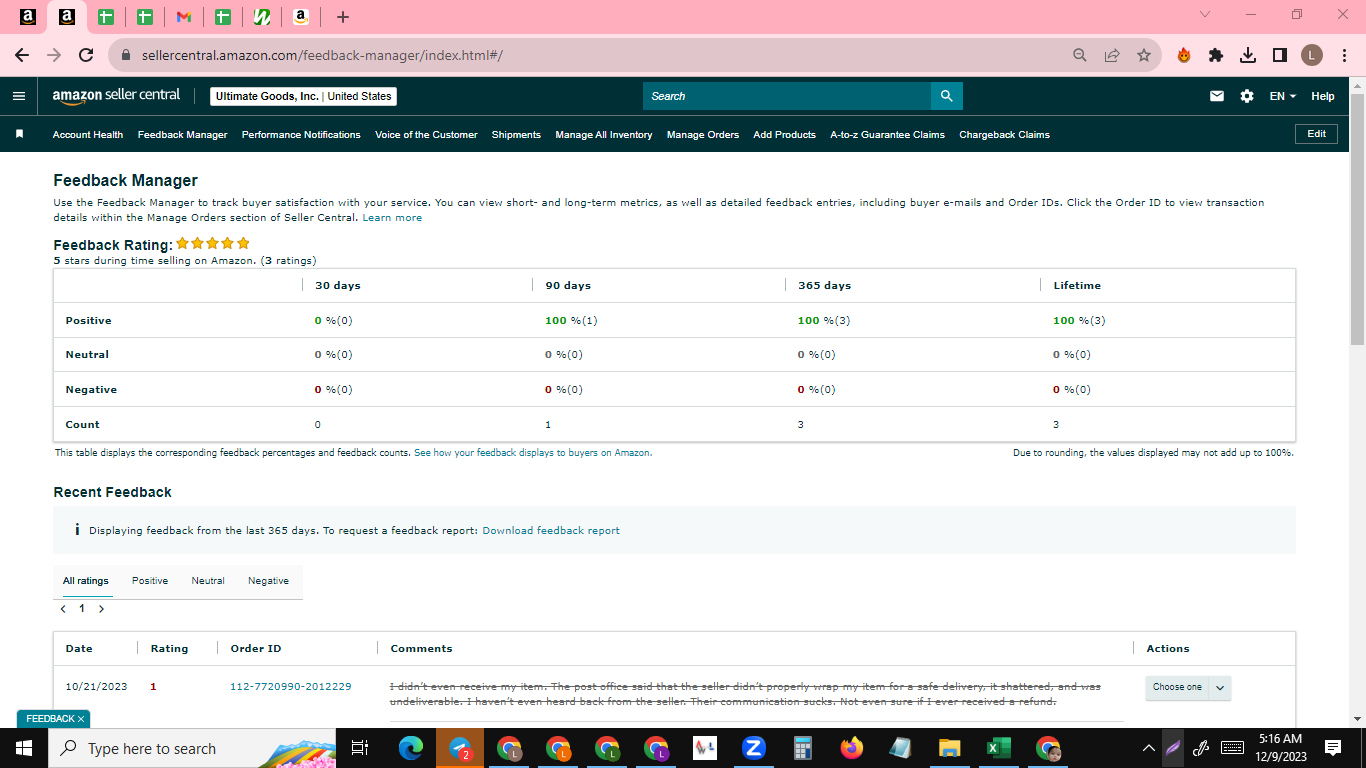Show hidden system tray icons chevron
This screenshot has width=1366, height=768.
[1149, 748]
